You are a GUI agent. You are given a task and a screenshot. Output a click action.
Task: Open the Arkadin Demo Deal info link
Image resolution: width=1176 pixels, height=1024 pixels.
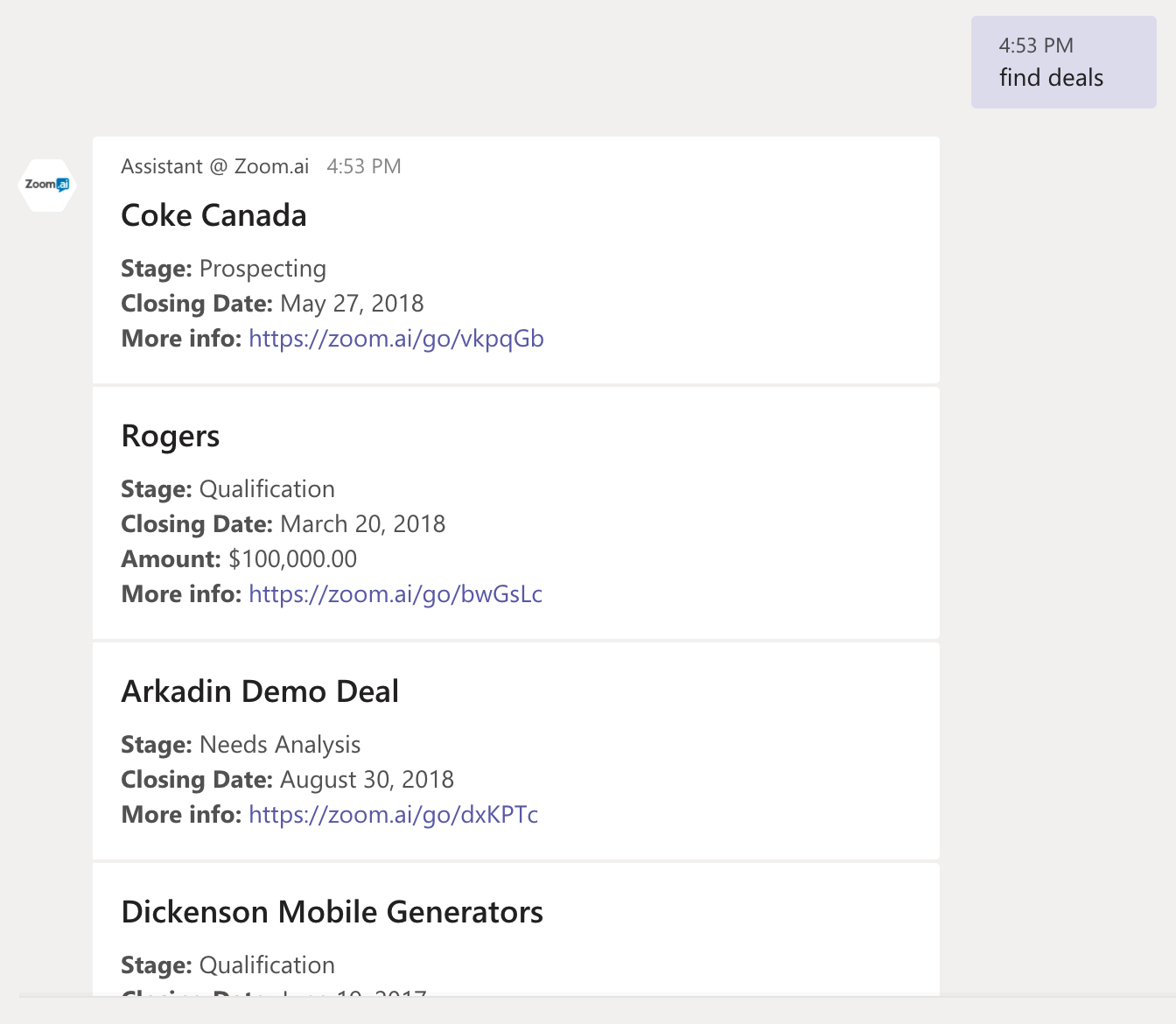(393, 815)
